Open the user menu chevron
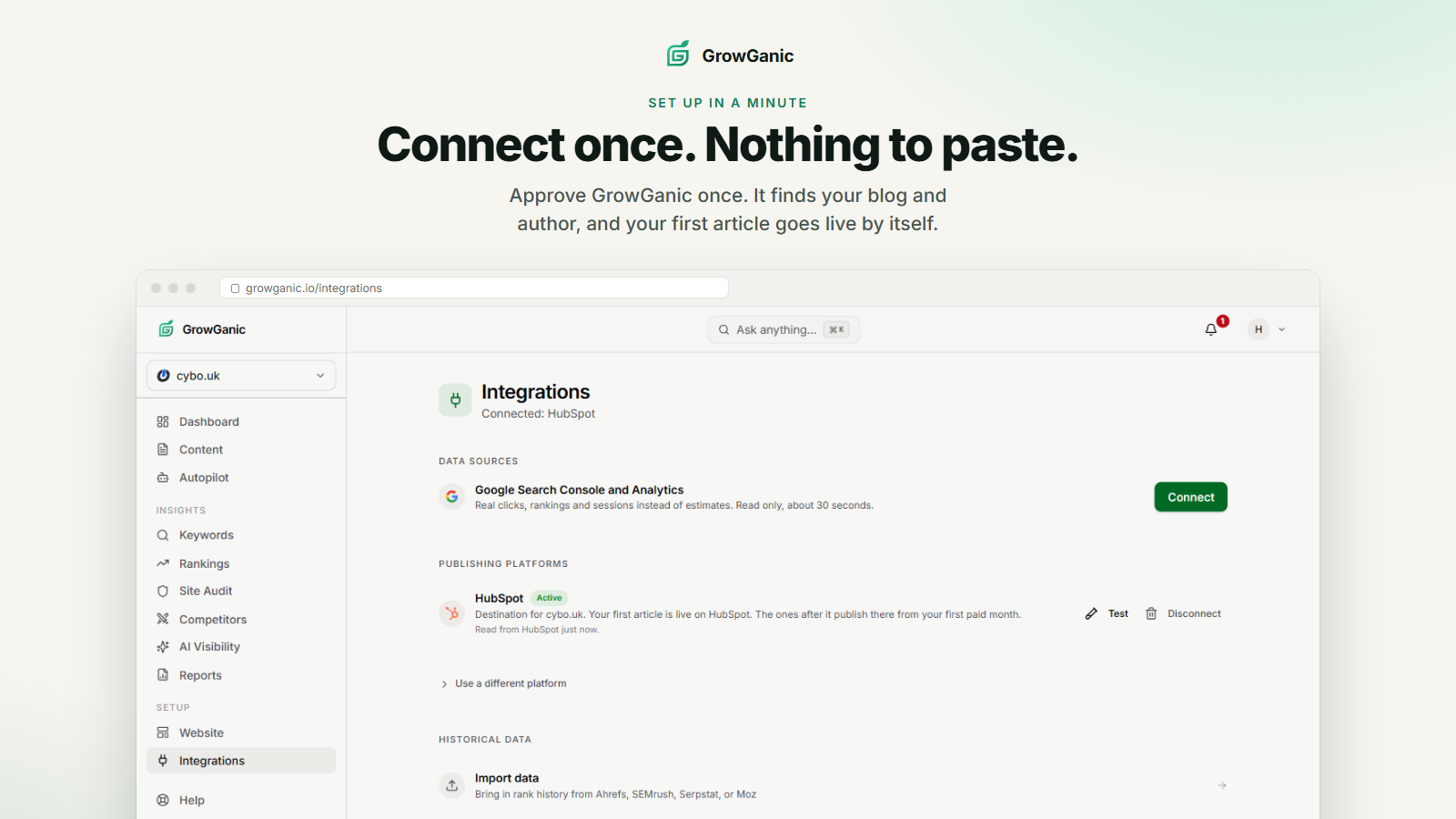The width and height of the screenshot is (1456, 819). tap(1281, 329)
